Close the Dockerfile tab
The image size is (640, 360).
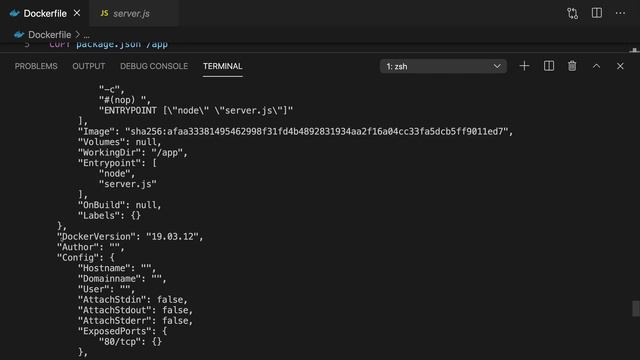tap(77, 13)
